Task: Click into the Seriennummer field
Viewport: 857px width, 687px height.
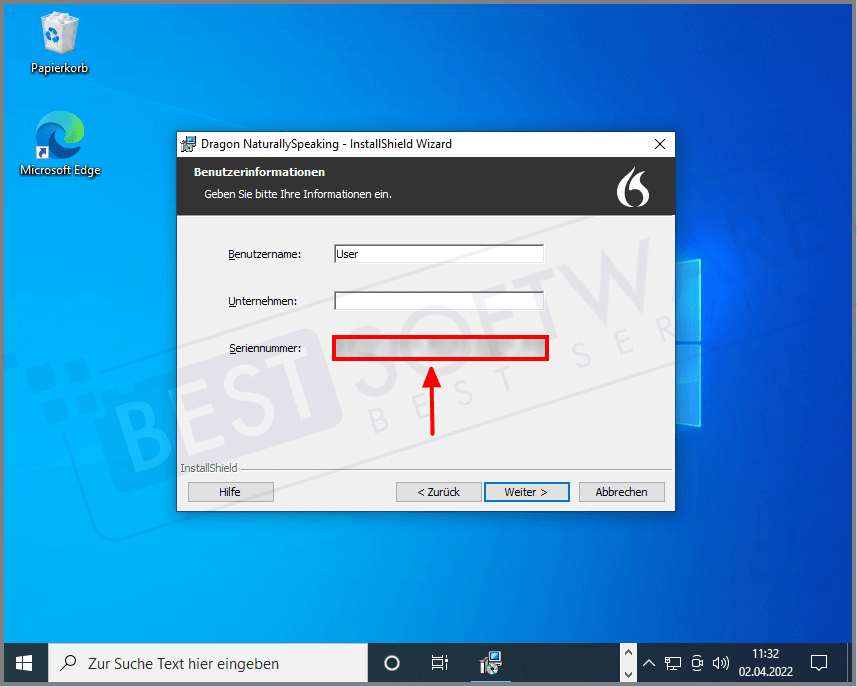Action: [x=439, y=348]
